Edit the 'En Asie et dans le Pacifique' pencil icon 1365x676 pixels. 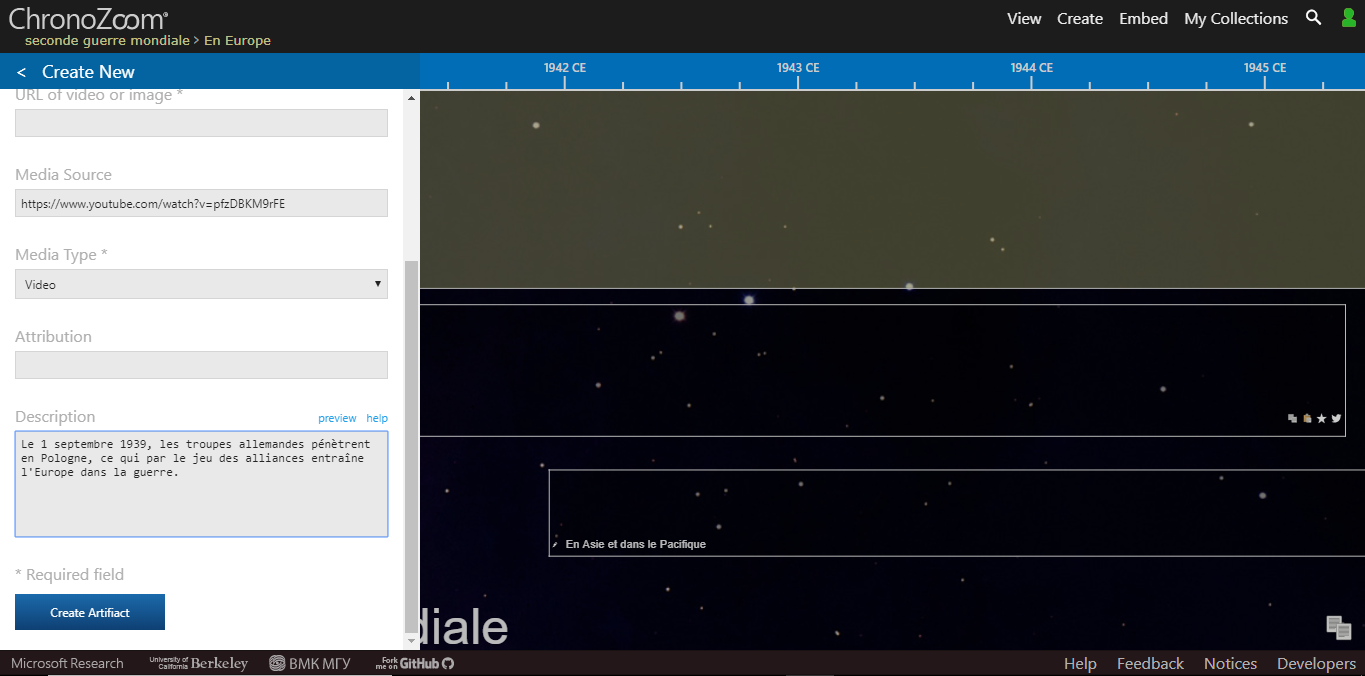555,545
